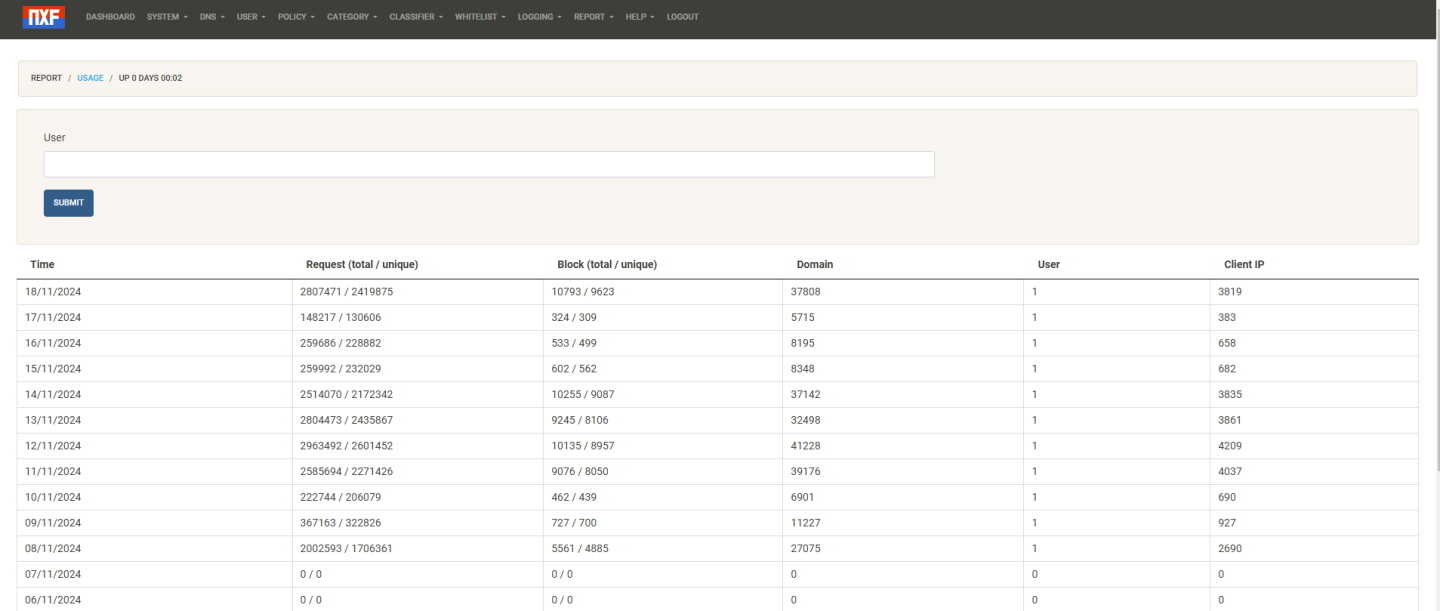Expand the Policy dropdown menu

click(x=295, y=17)
